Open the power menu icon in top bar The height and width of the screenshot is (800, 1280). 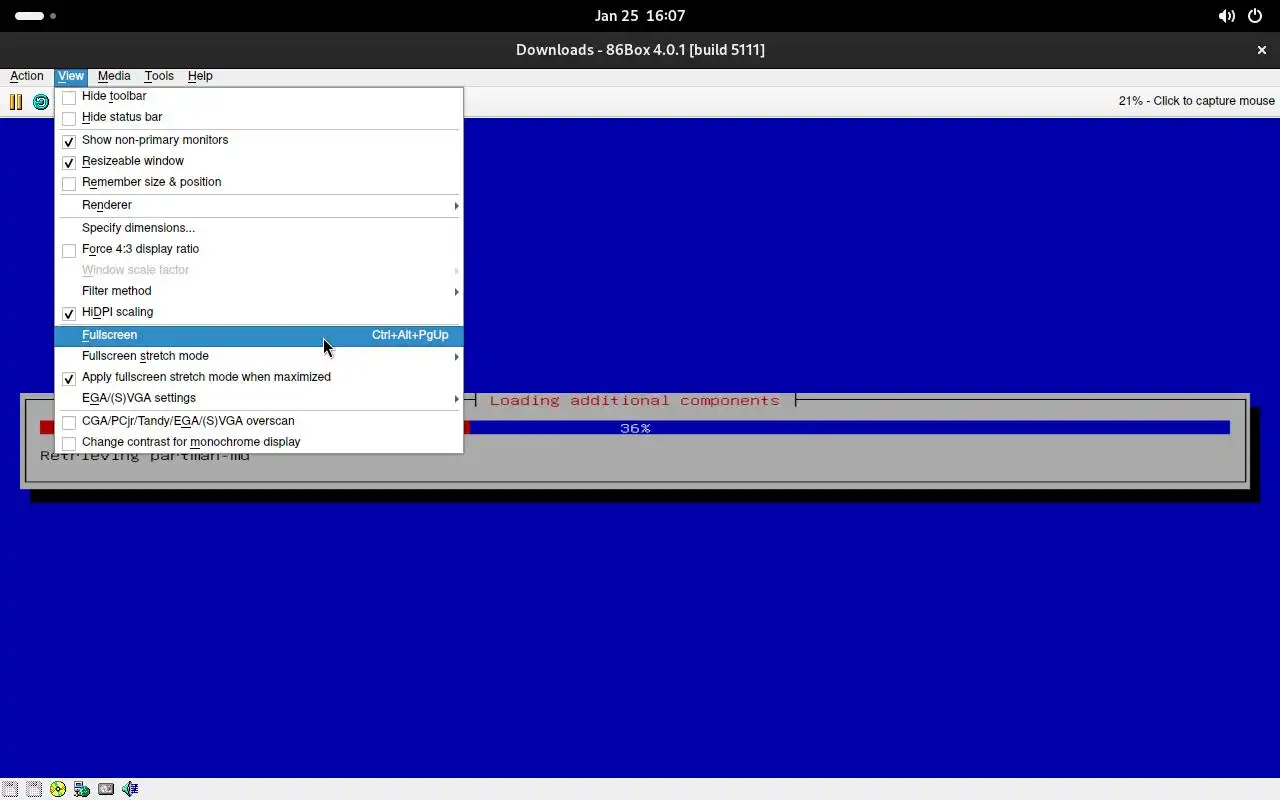(1256, 16)
